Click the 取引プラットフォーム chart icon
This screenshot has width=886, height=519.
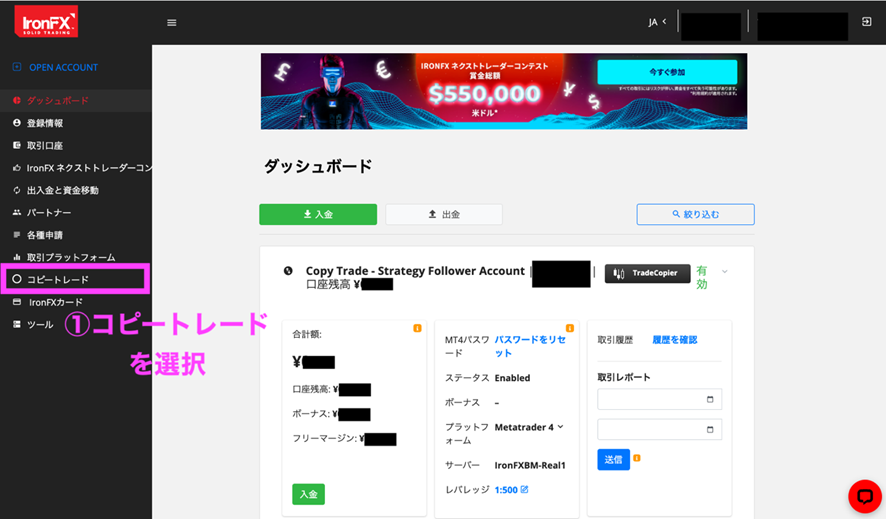pos(16,257)
